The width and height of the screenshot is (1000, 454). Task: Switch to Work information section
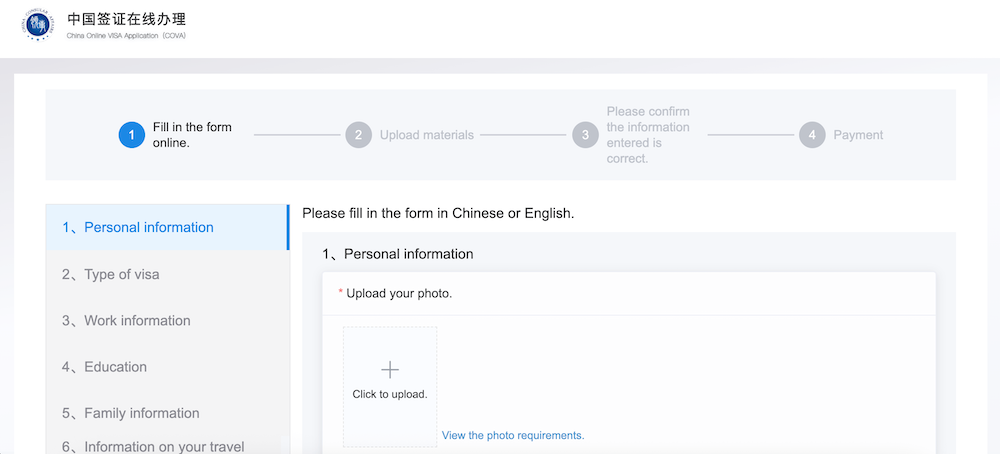coord(137,320)
